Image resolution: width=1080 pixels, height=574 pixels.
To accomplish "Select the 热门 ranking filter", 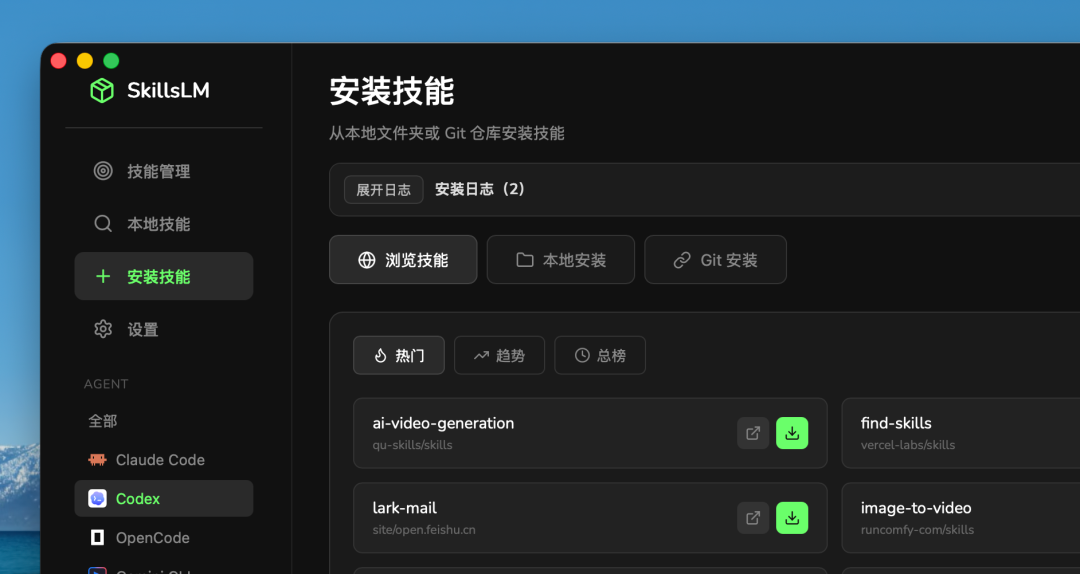I will (399, 356).
